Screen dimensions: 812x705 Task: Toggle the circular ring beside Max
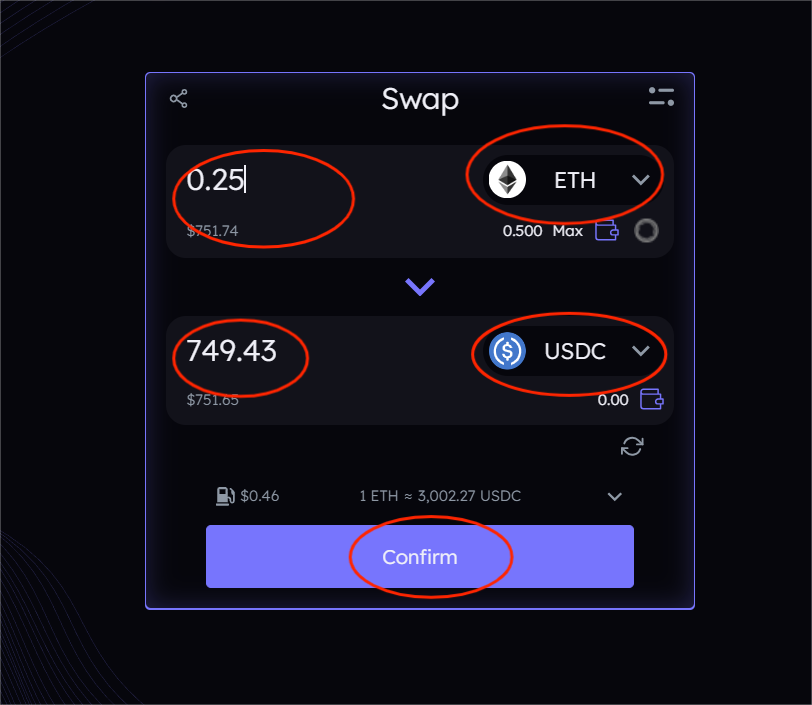[646, 231]
